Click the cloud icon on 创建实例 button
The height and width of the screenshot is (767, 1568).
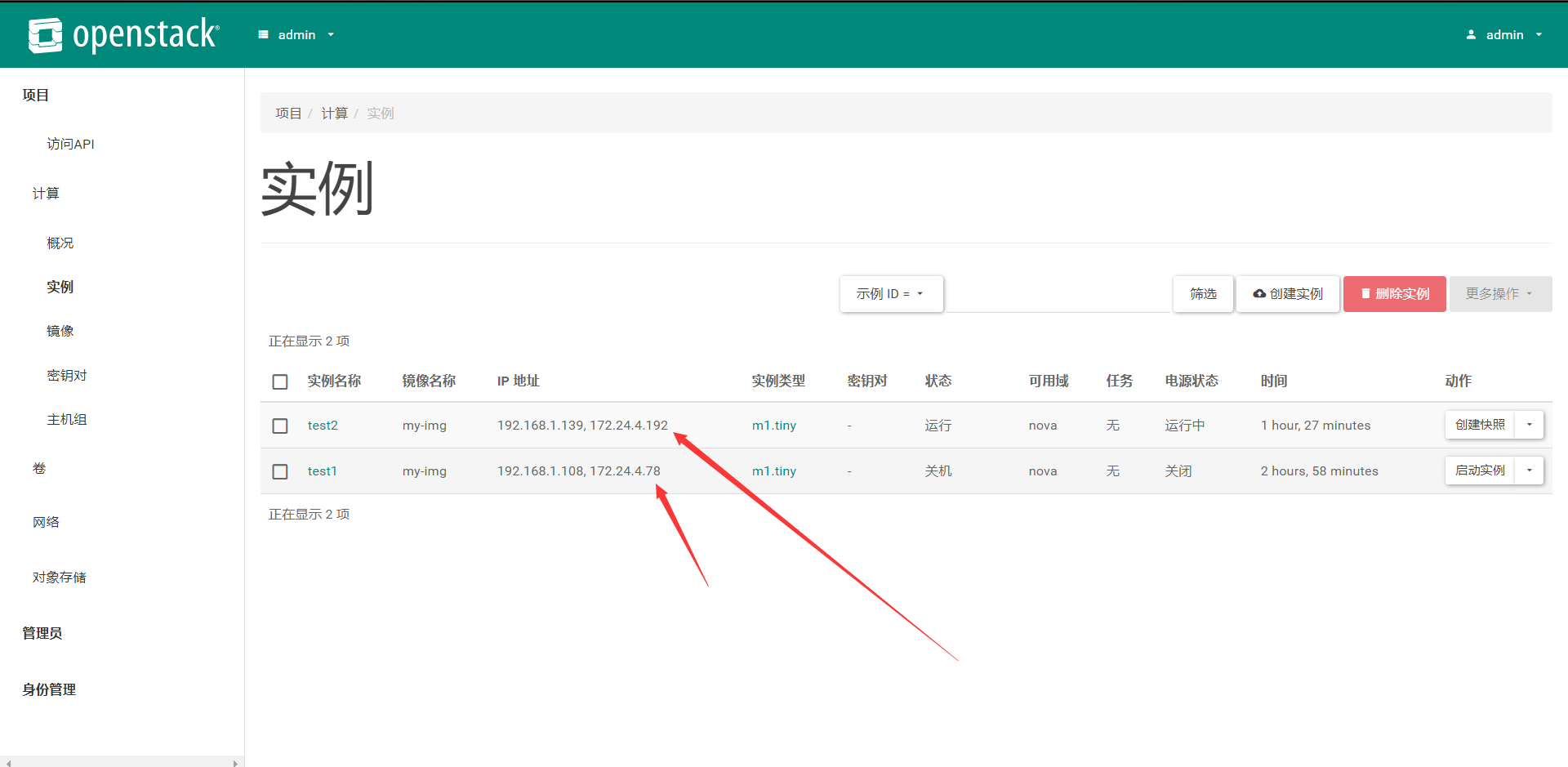tap(1259, 294)
